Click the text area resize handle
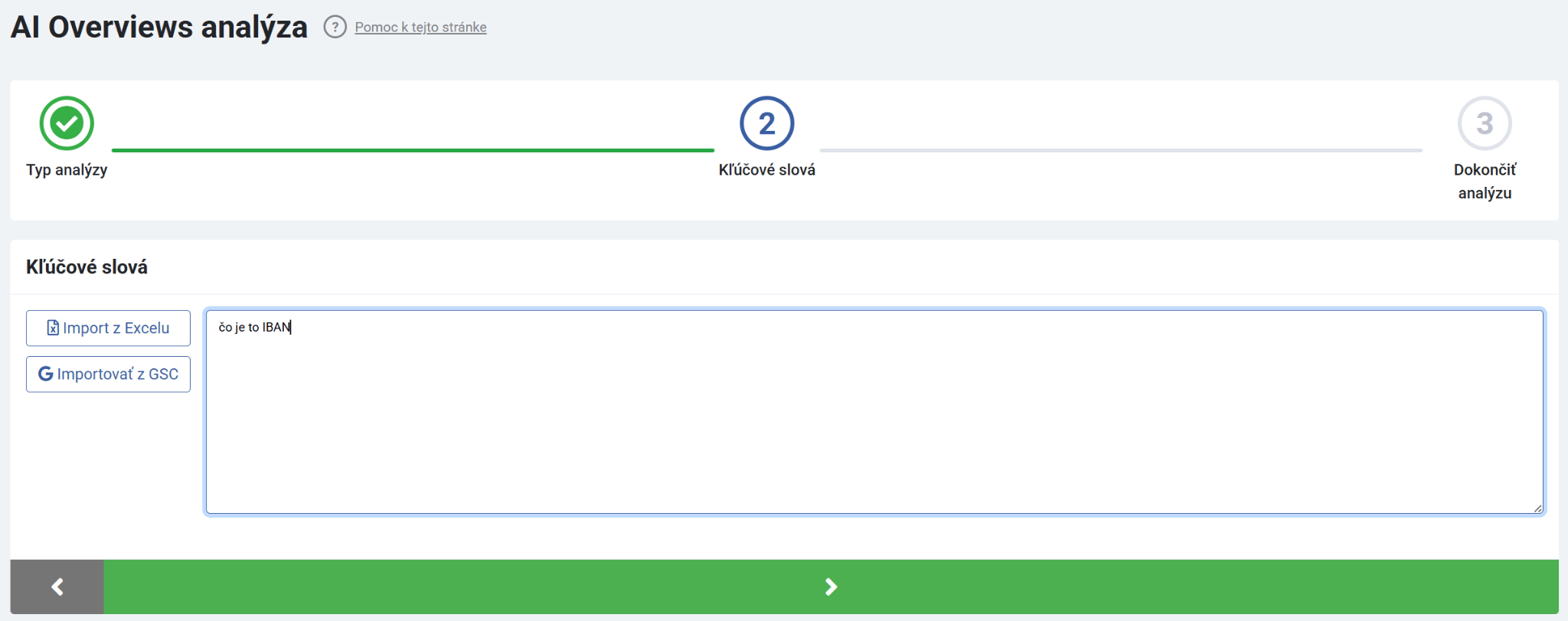The height and width of the screenshot is (621, 1568). click(x=1537, y=508)
